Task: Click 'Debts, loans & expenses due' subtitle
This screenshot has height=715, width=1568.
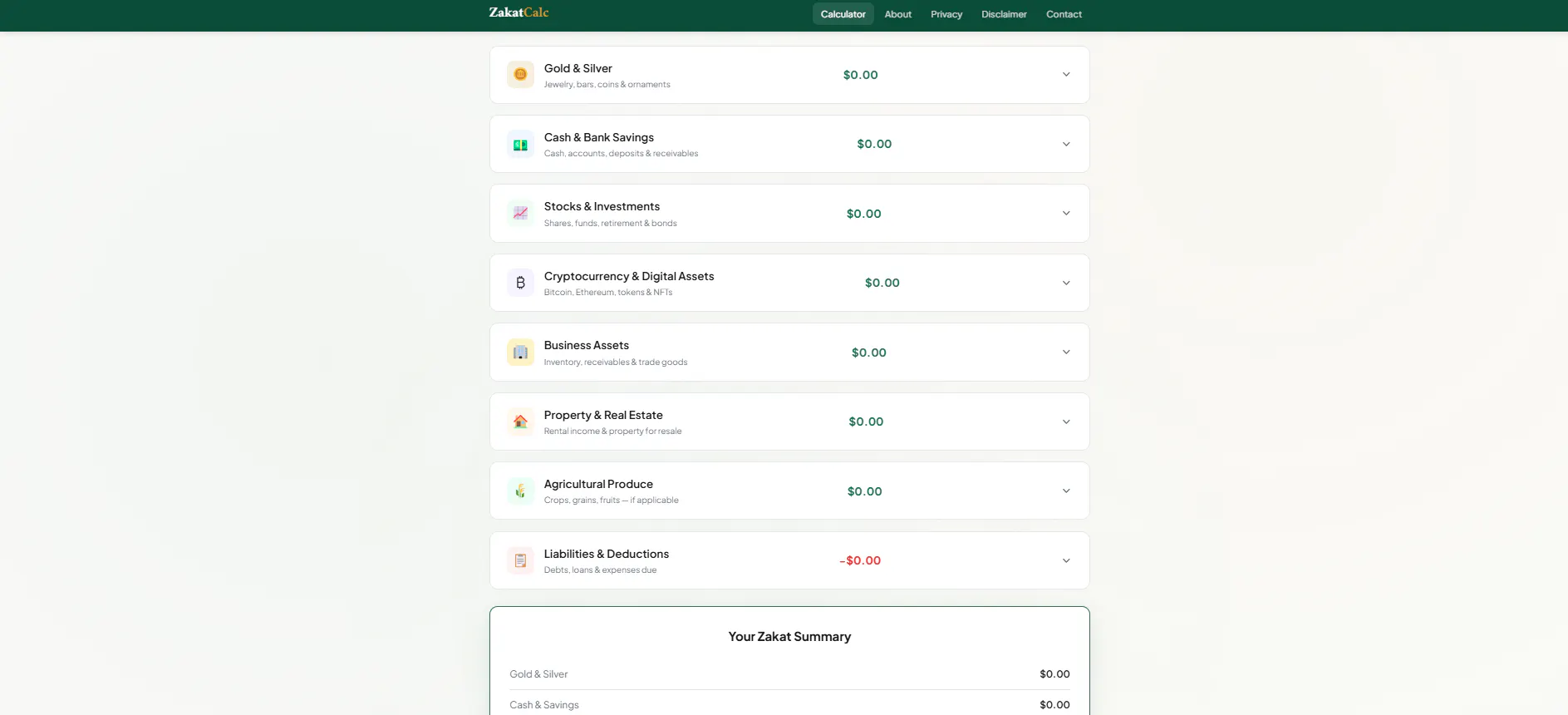Action: [x=600, y=570]
